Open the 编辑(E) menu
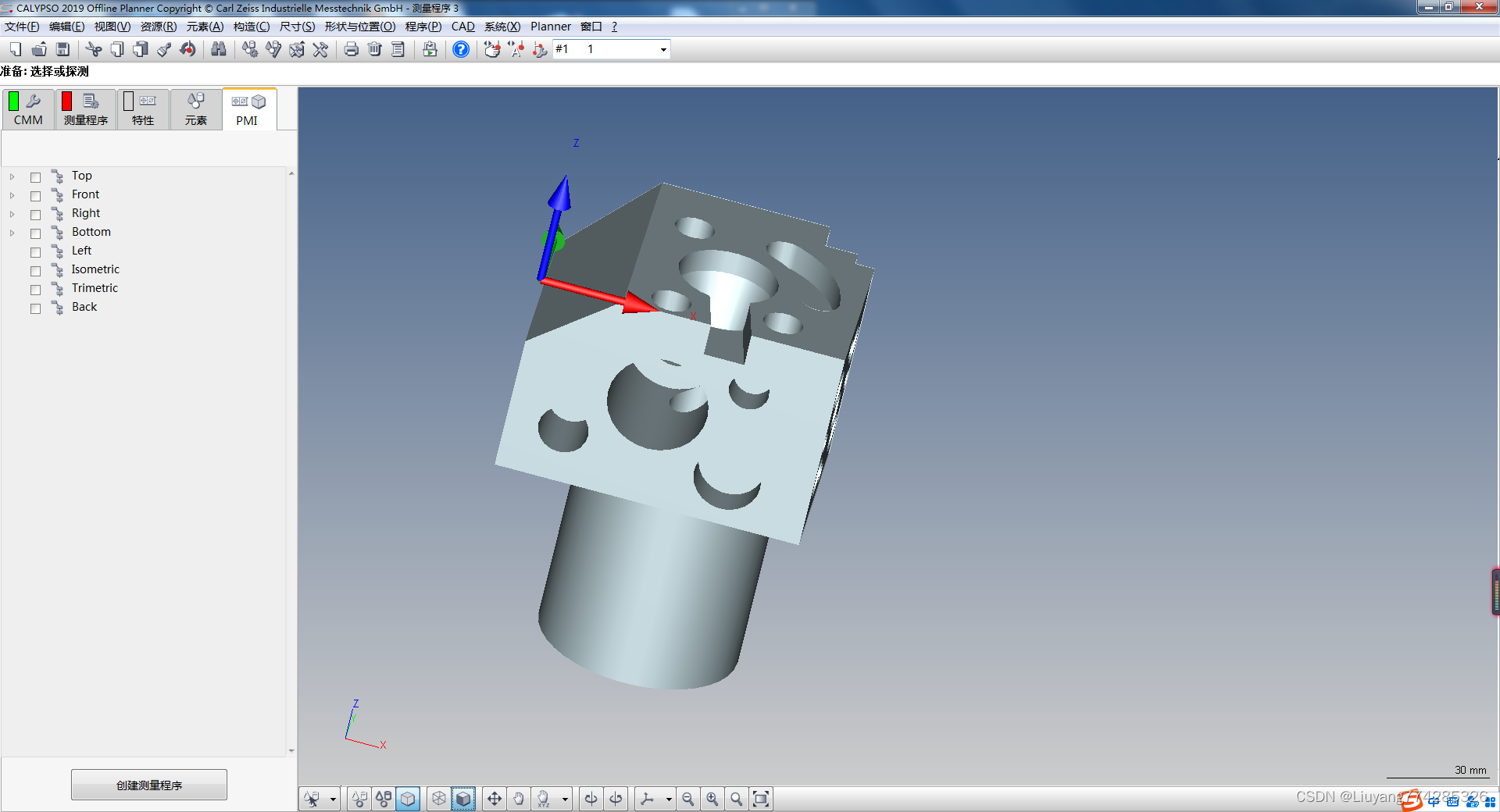1500x812 pixels. click(66, 27)
